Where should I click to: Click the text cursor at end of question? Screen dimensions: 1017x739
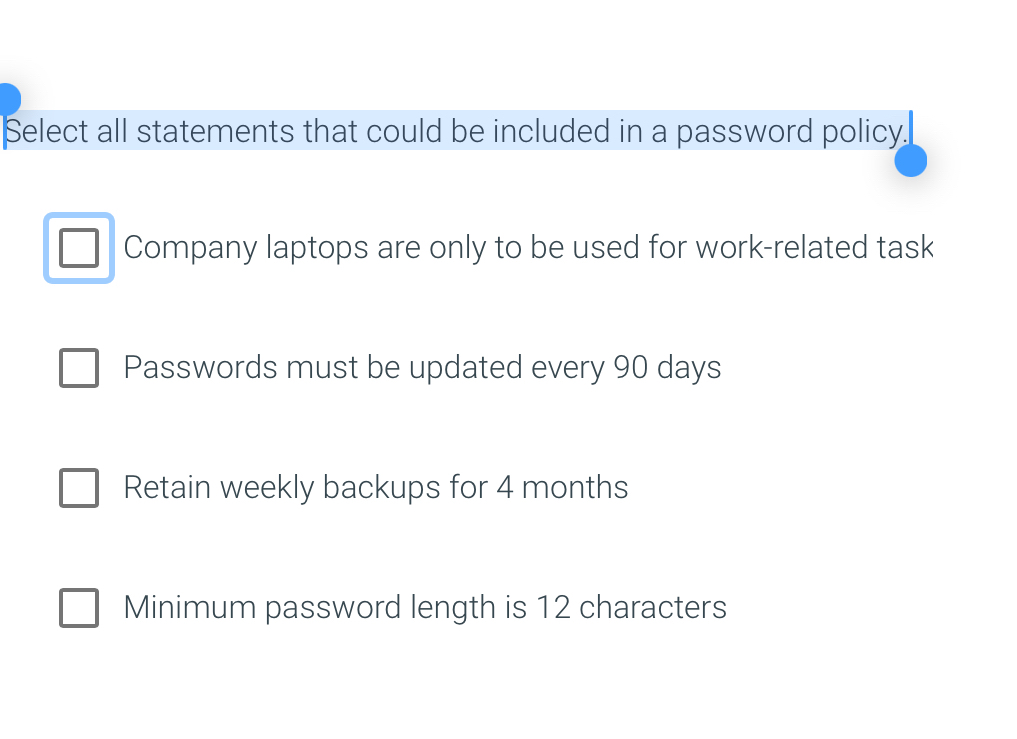click(x=910, y=131)
